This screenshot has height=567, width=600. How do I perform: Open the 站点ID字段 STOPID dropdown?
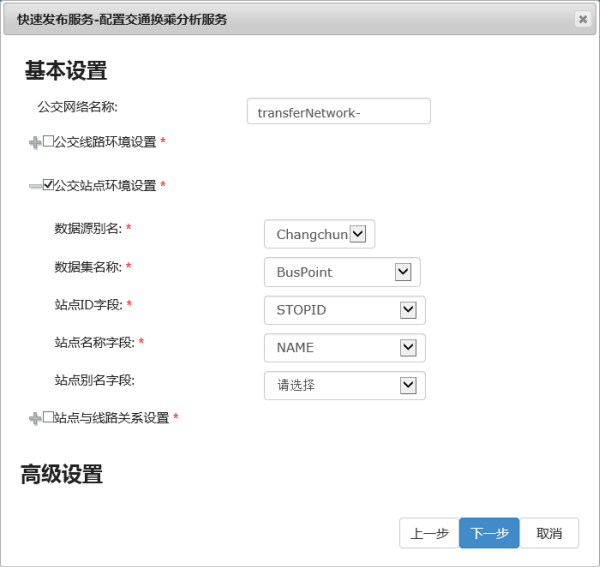[x=344, y=310]
